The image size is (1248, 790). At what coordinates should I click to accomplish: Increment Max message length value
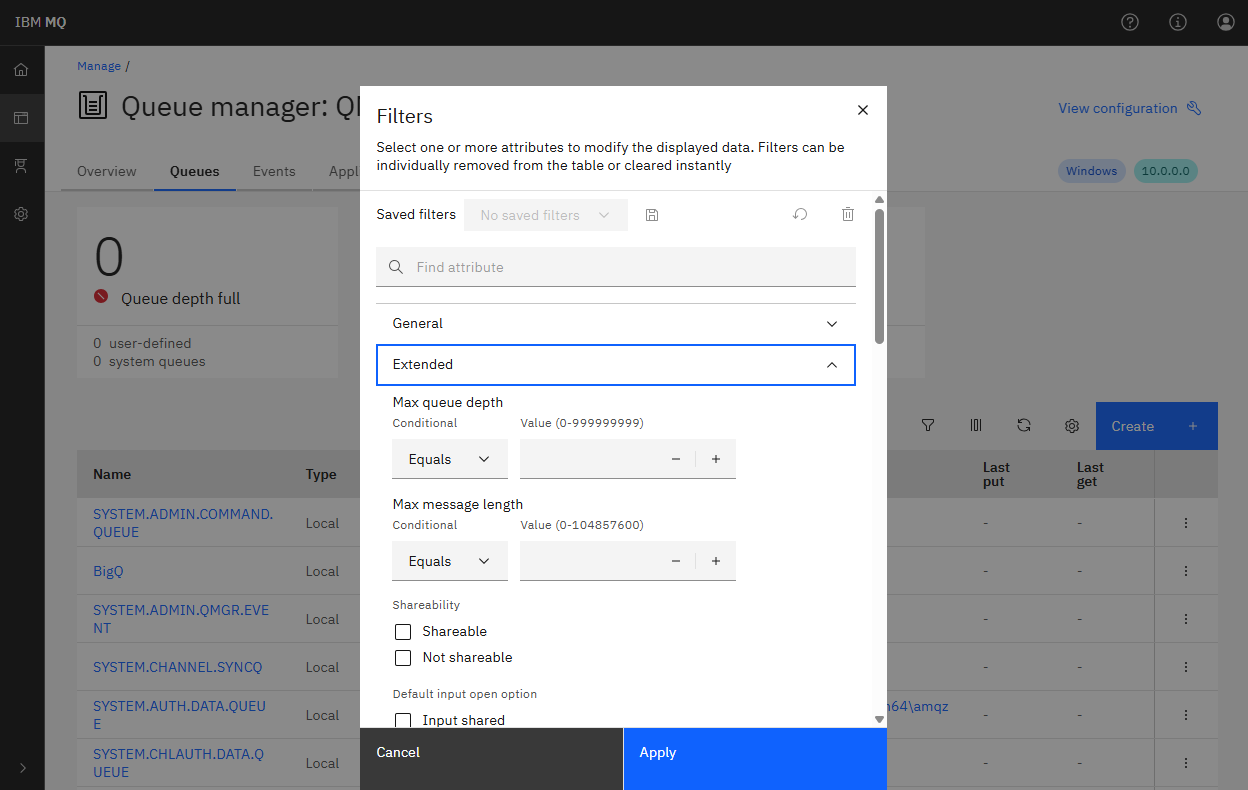[716, 561]
